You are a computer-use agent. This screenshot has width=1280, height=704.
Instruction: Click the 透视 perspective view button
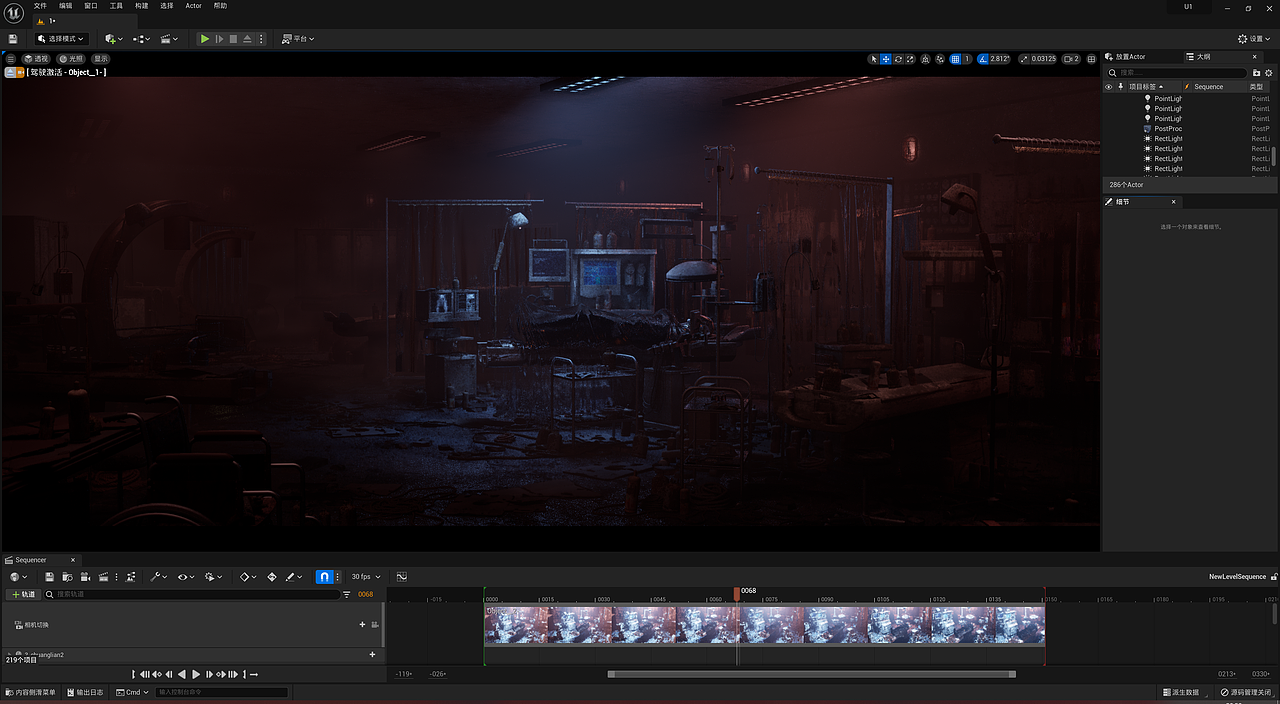pos(37,59)
